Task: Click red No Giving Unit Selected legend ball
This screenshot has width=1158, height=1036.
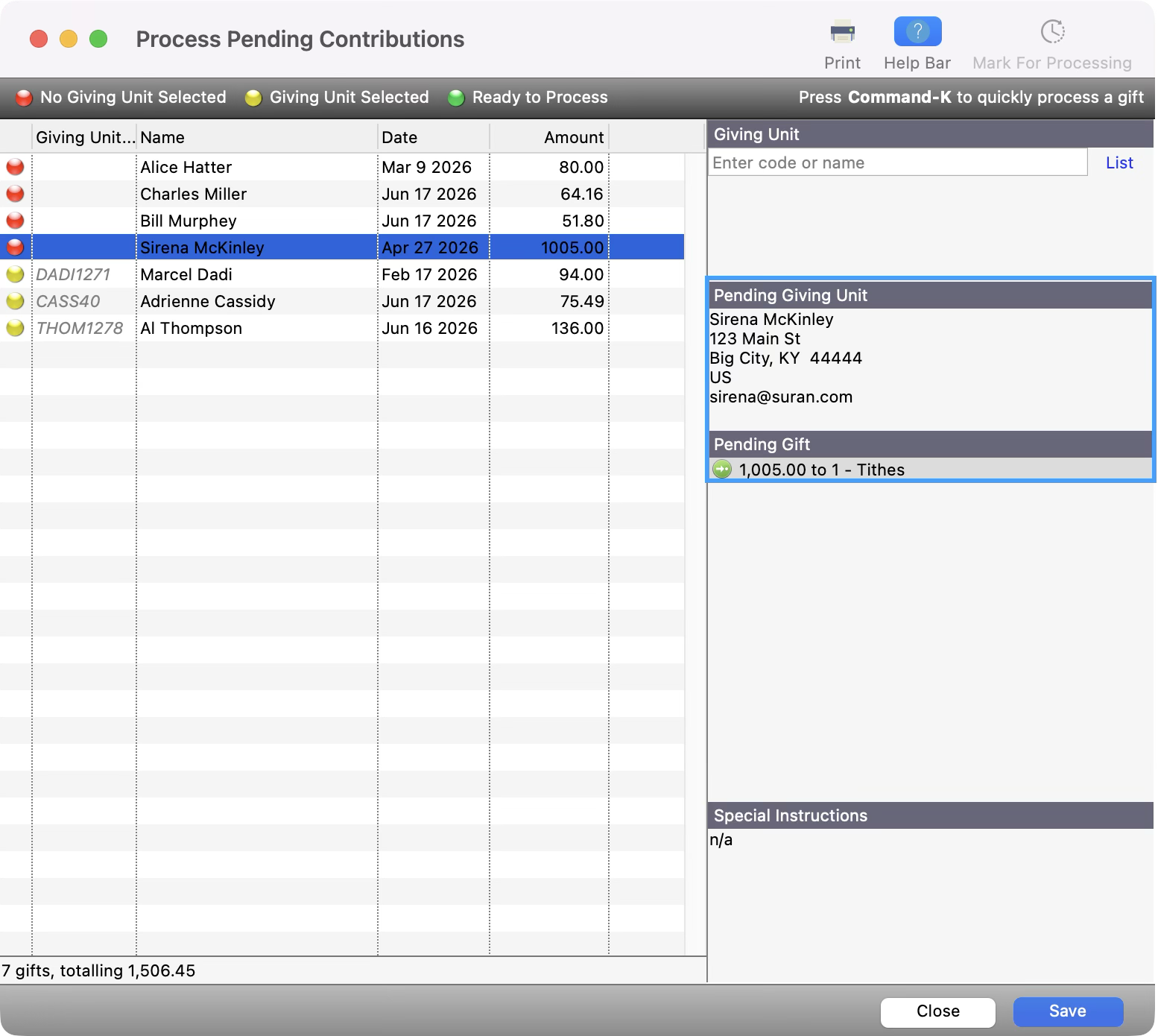Action: tap(24, 98)
